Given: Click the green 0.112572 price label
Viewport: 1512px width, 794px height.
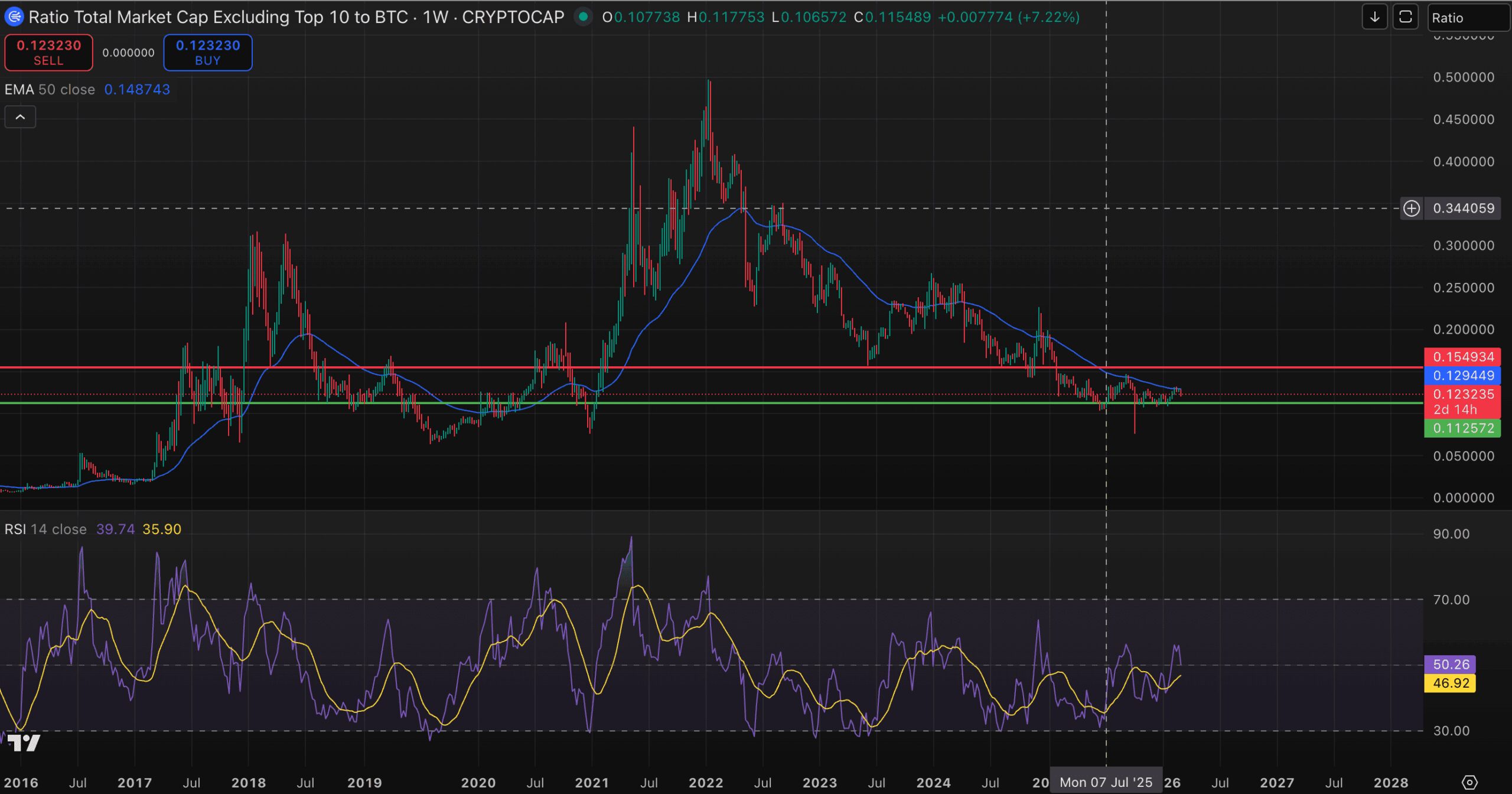Looking at the screenshot, I should pyautogui.click(x=1462, y=428).
